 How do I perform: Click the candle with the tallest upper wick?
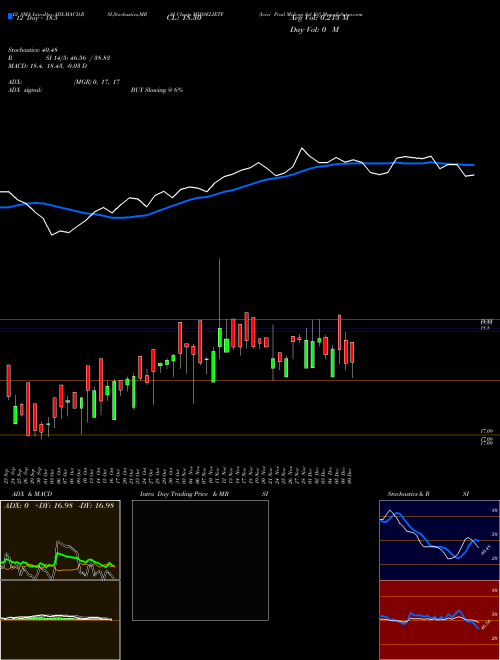tap(220, 337)
